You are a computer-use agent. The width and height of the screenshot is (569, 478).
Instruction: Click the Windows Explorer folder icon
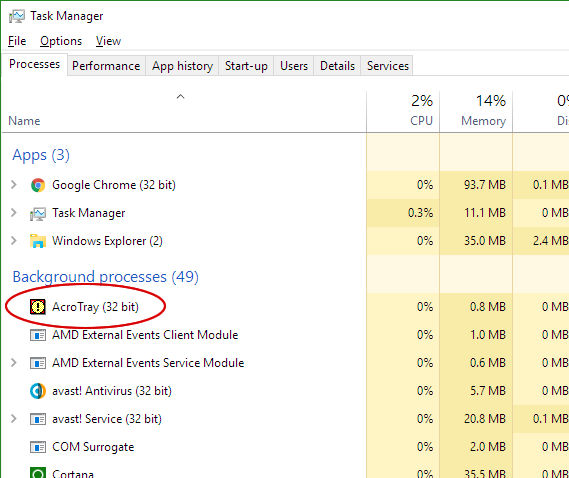38,241
